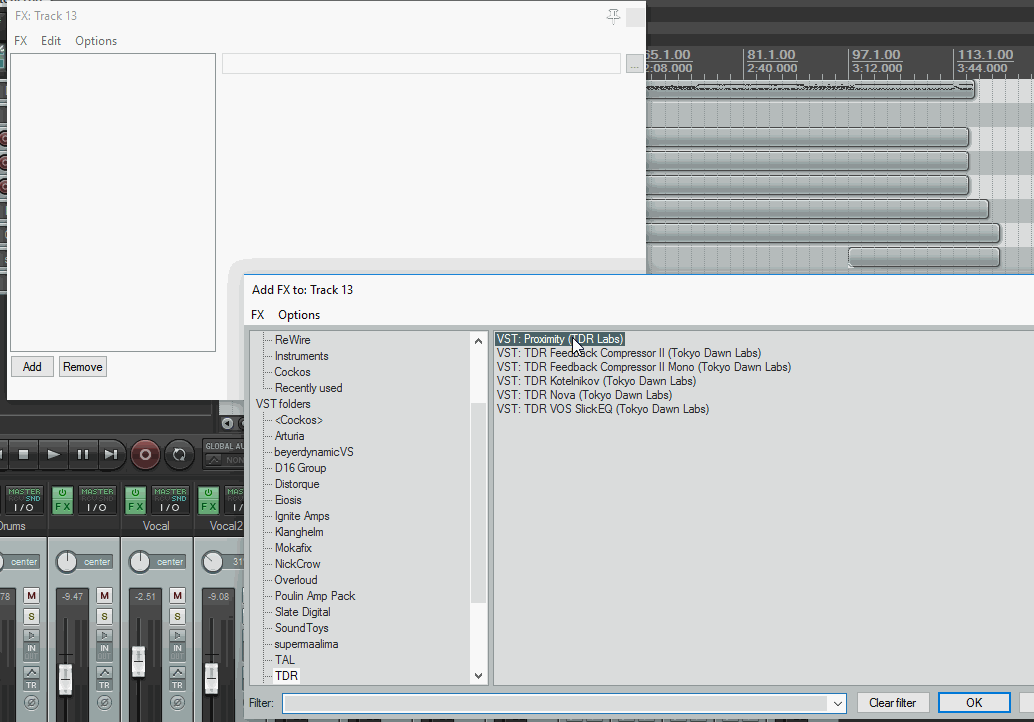Screen dimensions: 1034x722
Task: Click the folder tree scroll-up arrow
Action: pyautogui.click(x=479, y=341)
